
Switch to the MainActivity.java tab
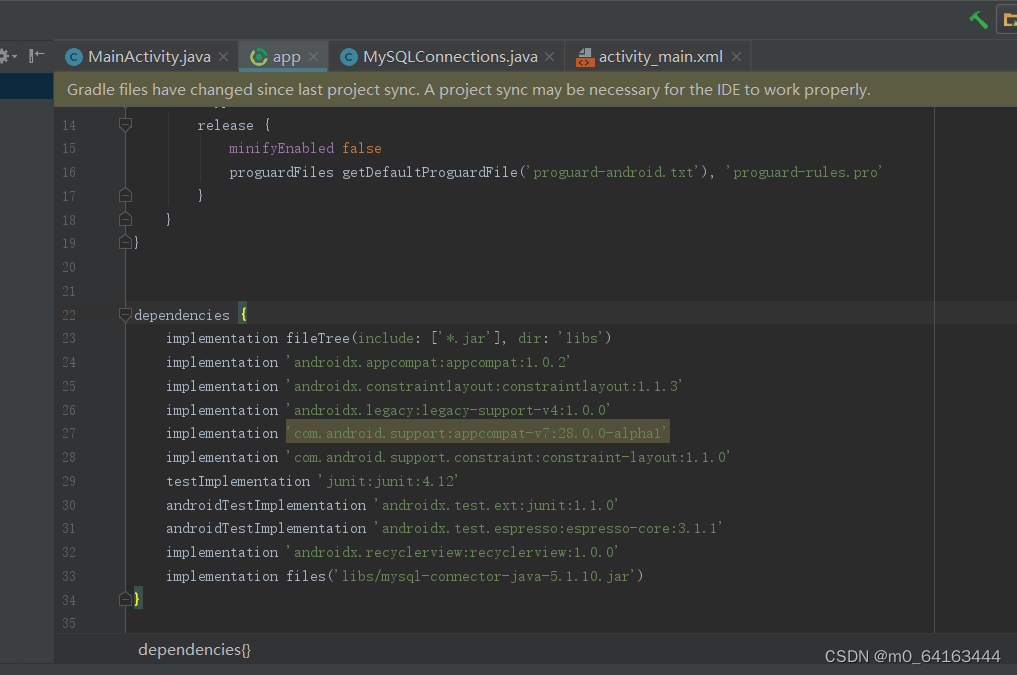[x=146, y=56]
